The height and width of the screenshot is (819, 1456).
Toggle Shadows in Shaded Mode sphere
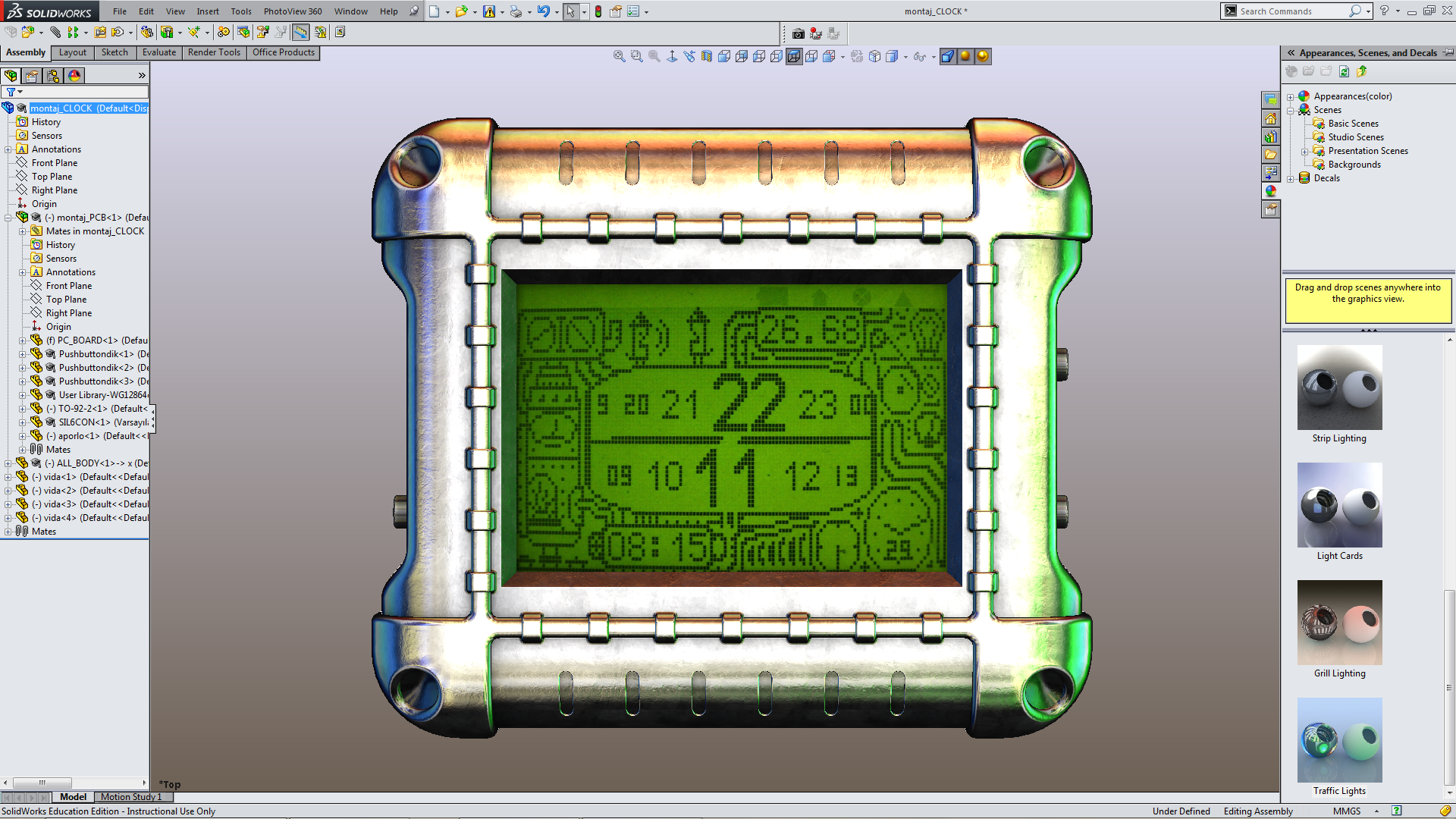tap(965, 56)
